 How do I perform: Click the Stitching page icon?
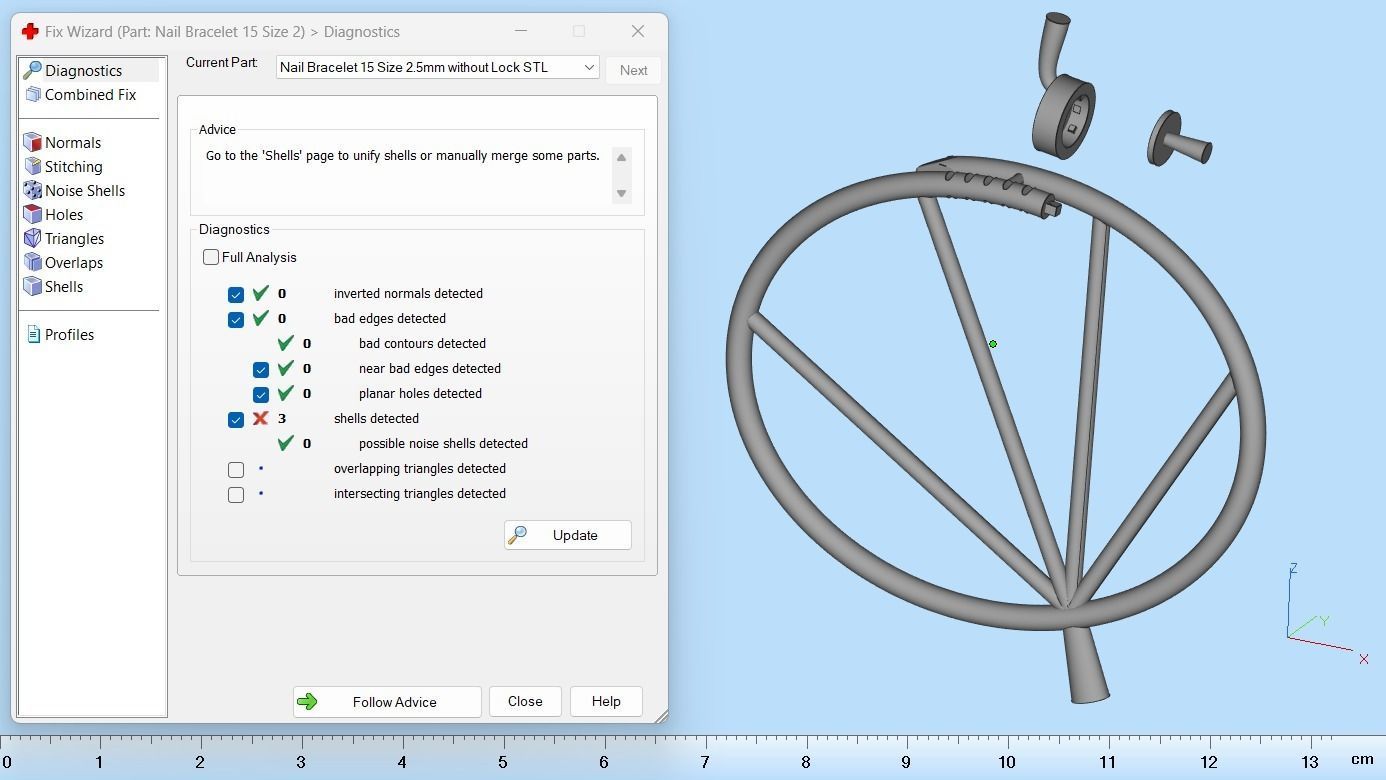click(32, 166)
